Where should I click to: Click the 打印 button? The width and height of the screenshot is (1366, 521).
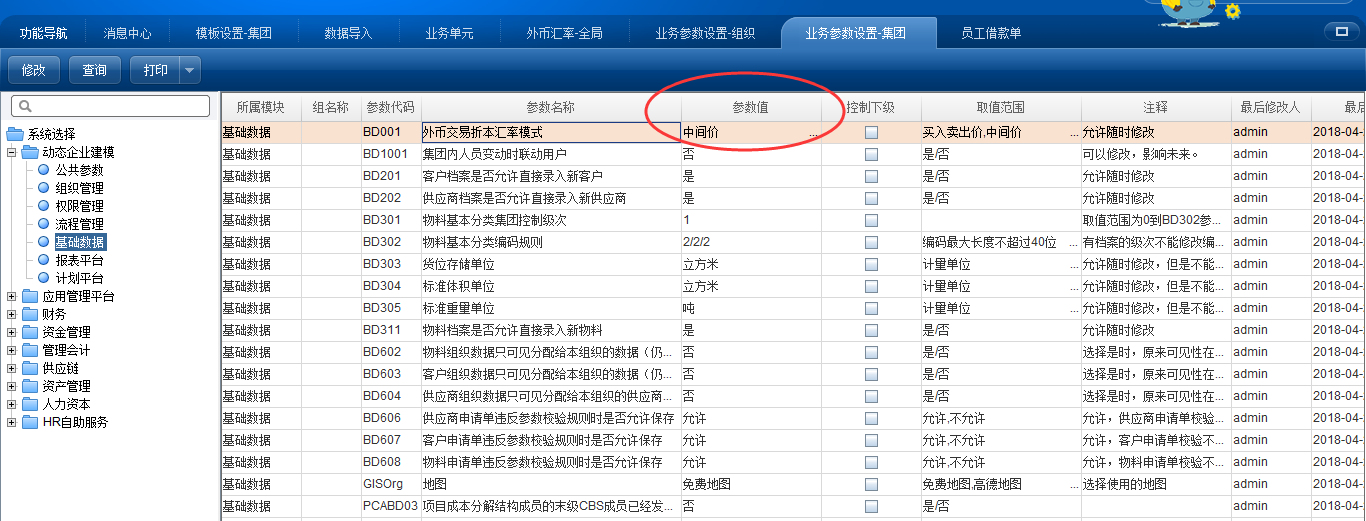click(x=155, y=71)
